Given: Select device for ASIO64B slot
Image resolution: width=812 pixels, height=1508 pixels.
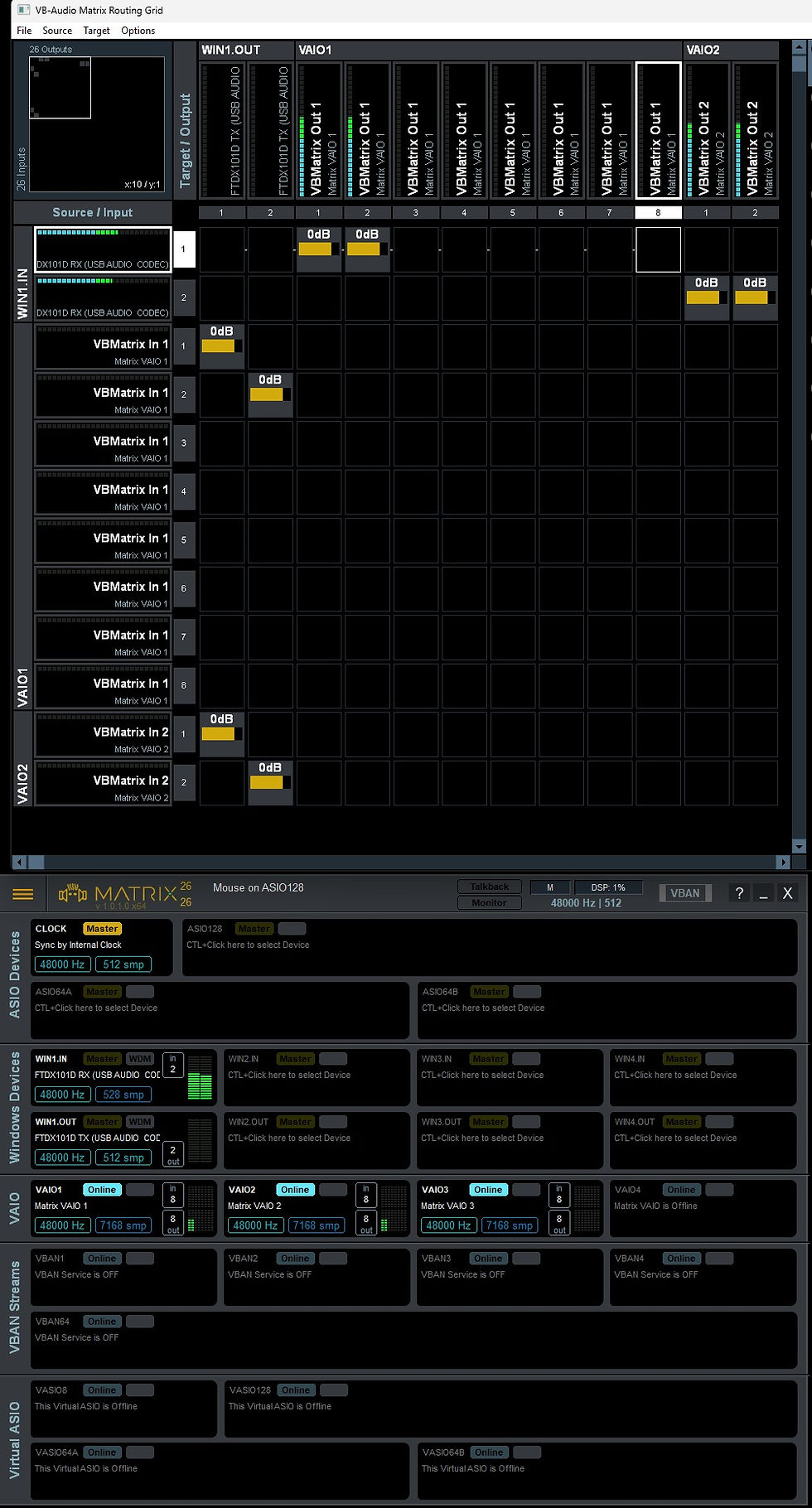Looking at the screenshot, I should pos(607,1010).
